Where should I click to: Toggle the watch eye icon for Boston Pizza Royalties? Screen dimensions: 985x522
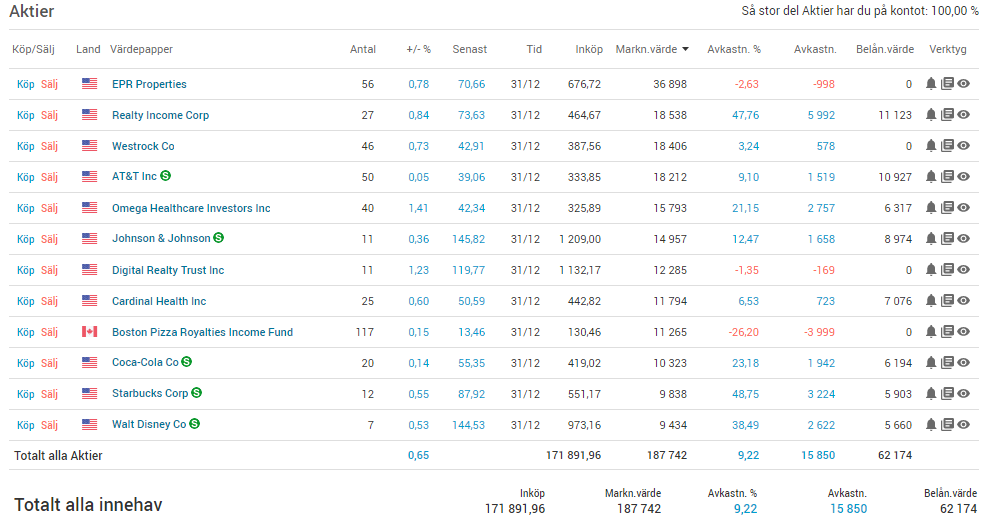click(964, 332)
